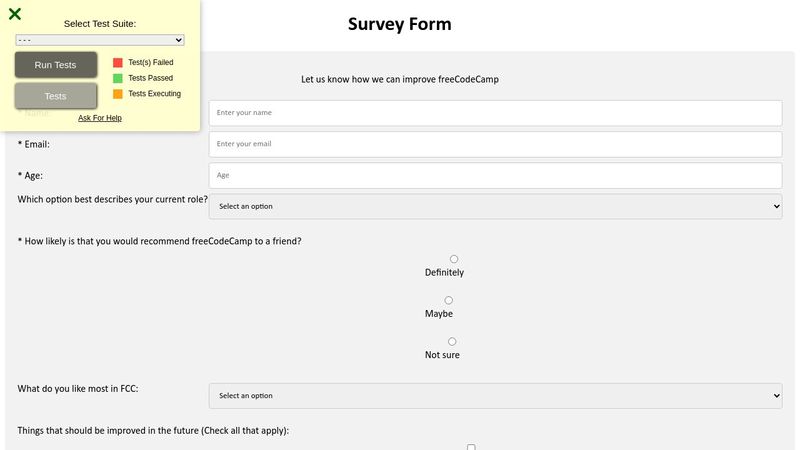This screenshot has width=800, height=450.
Task: Click the green Tests Passed swatch
Action: (117, 78)
